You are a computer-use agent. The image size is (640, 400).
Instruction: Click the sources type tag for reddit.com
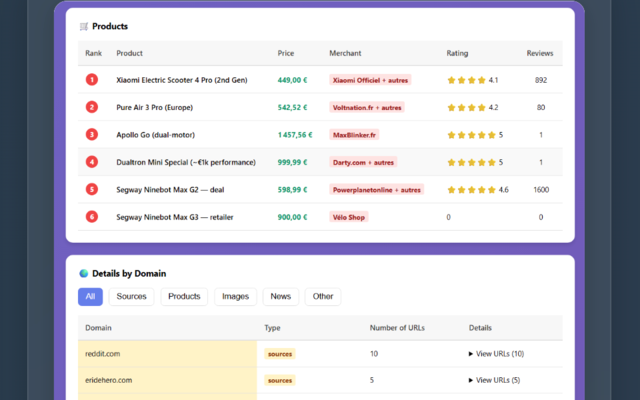280,354
